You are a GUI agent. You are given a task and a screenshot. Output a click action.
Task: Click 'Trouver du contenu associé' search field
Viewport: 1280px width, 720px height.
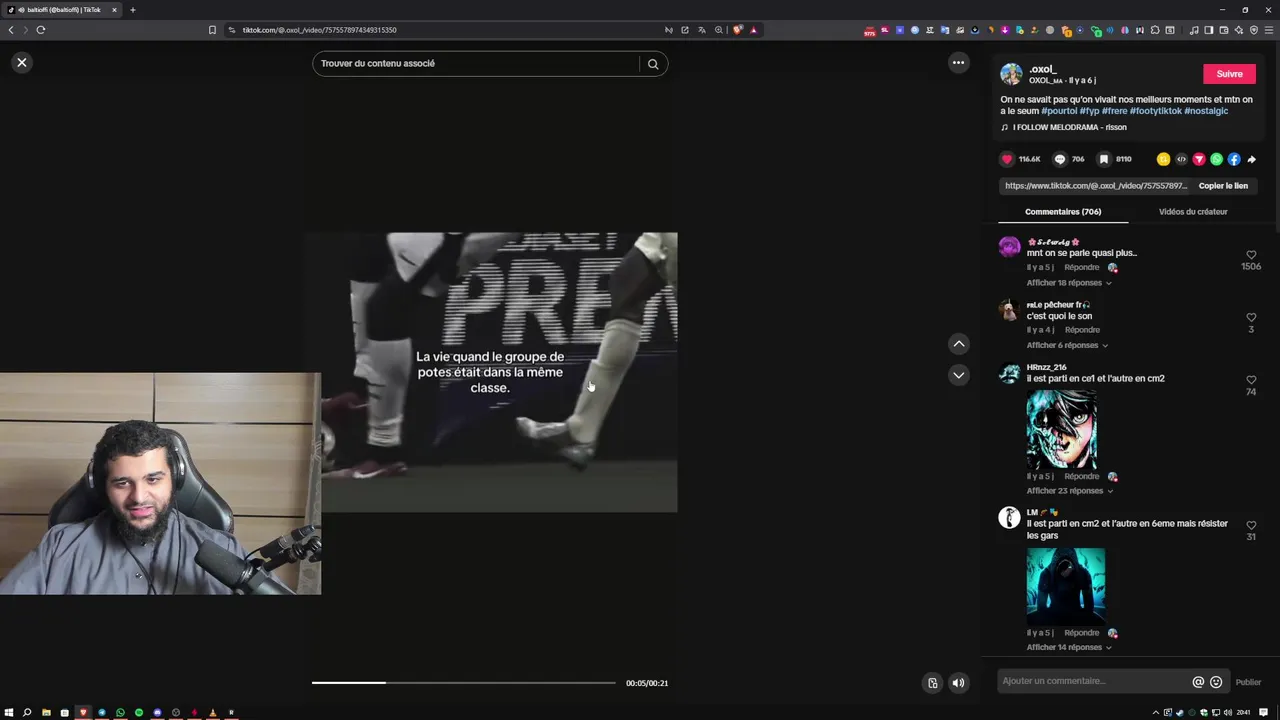(x=476, y=64)
